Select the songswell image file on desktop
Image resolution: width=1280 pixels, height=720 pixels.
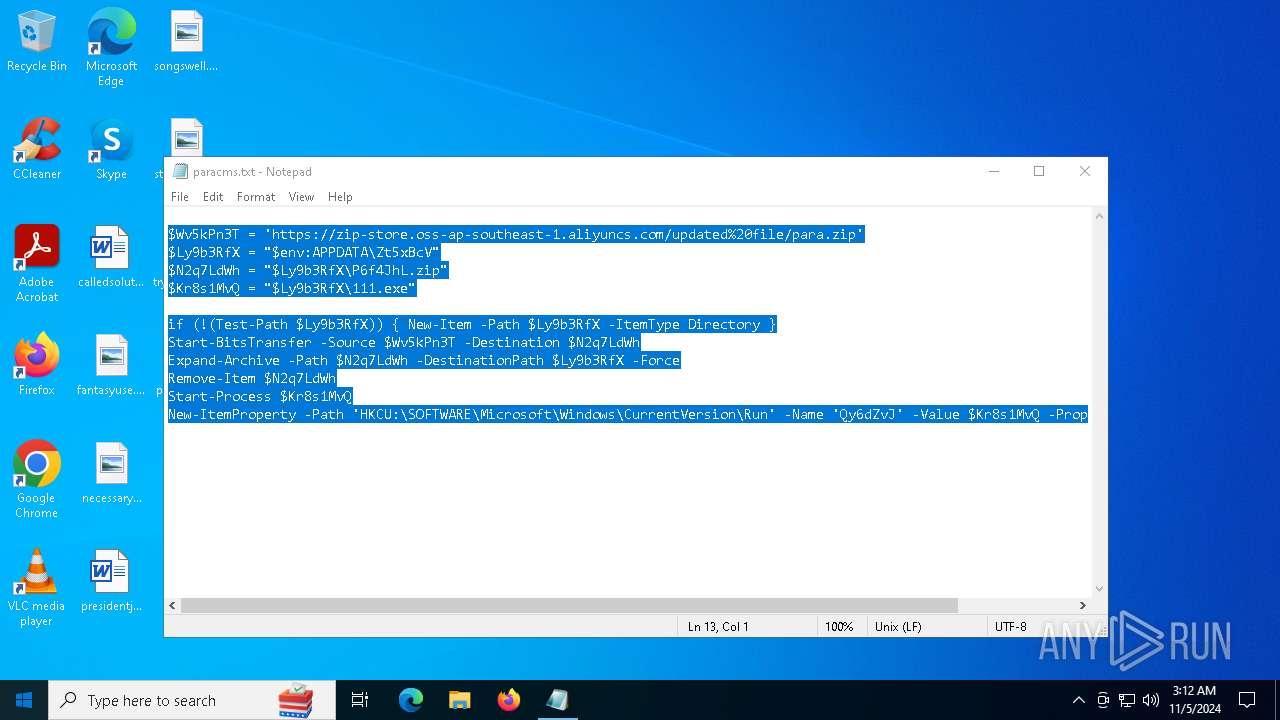pyautogui.click(x=186, y=41)
